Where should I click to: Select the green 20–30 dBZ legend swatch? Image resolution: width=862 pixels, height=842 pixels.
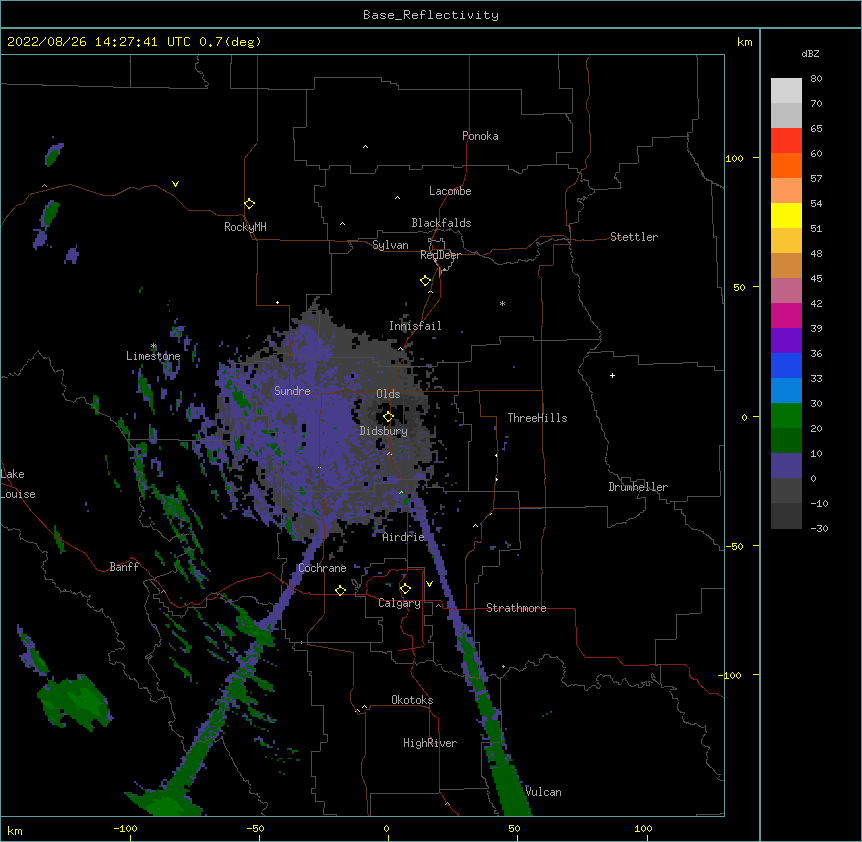click(x=786, y=416)
